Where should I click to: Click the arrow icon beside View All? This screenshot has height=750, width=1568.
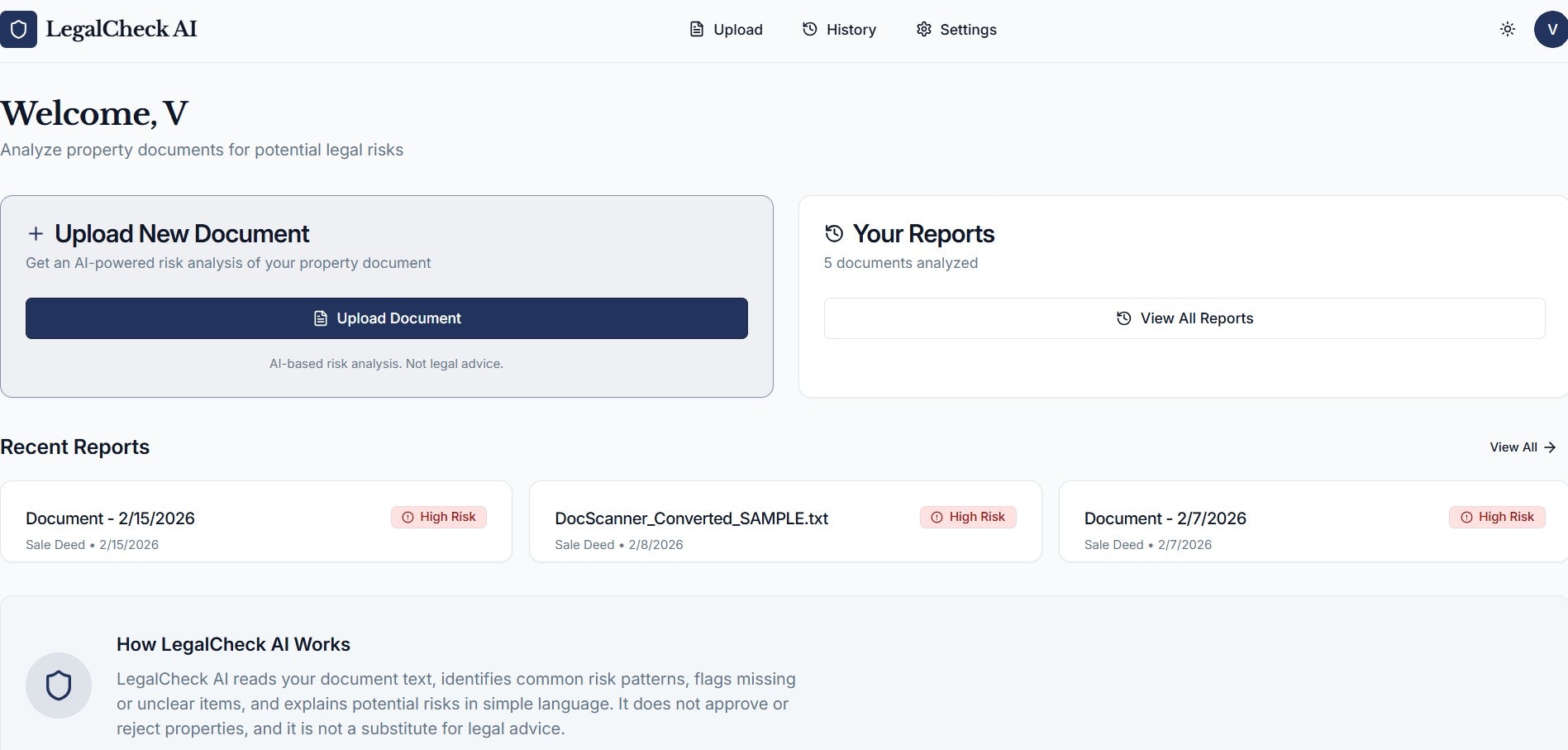tap(1548, 447)
